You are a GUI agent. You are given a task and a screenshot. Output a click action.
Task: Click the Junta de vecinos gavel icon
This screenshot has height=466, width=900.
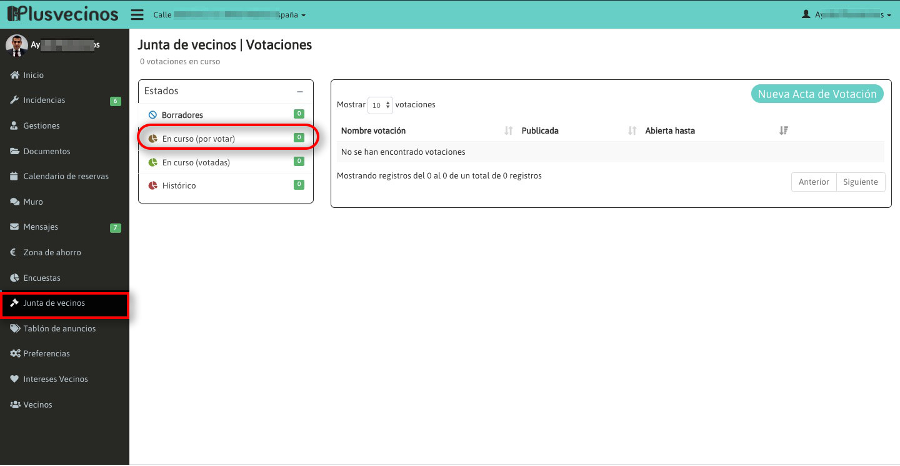tap(15, 303)
